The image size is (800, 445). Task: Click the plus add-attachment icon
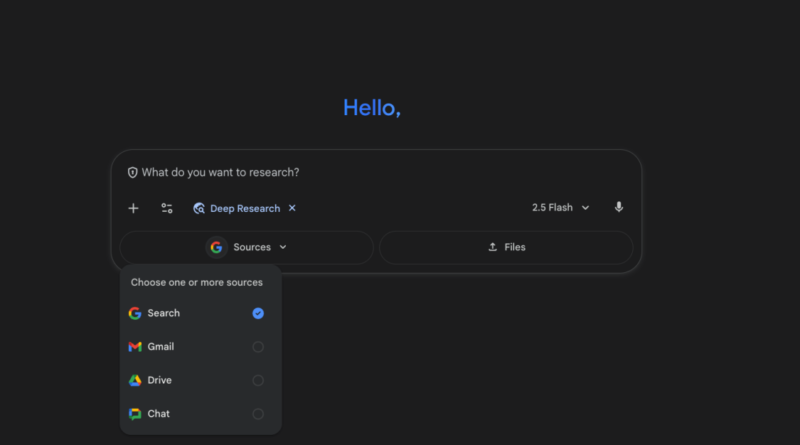click(133, 208)
